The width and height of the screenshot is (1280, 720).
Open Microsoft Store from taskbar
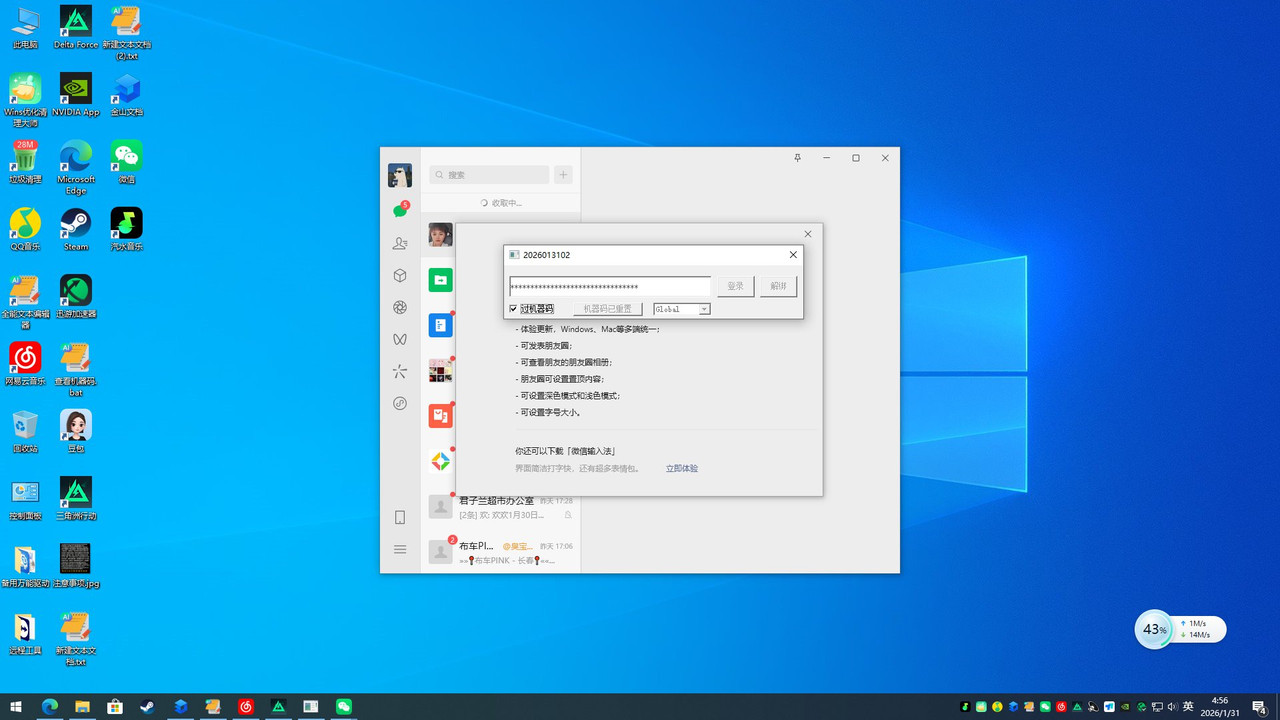[x=115, y=706]
